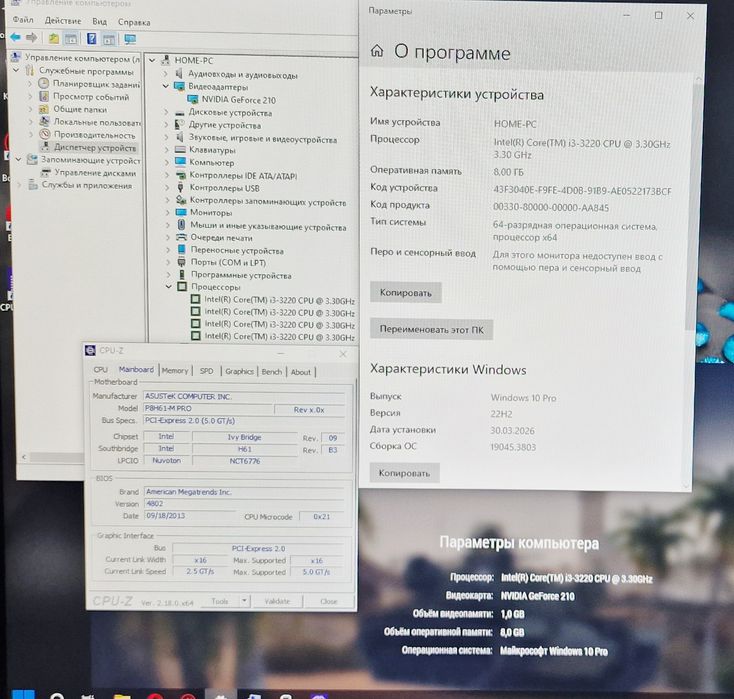Open the Вид menu

point(99,22)
